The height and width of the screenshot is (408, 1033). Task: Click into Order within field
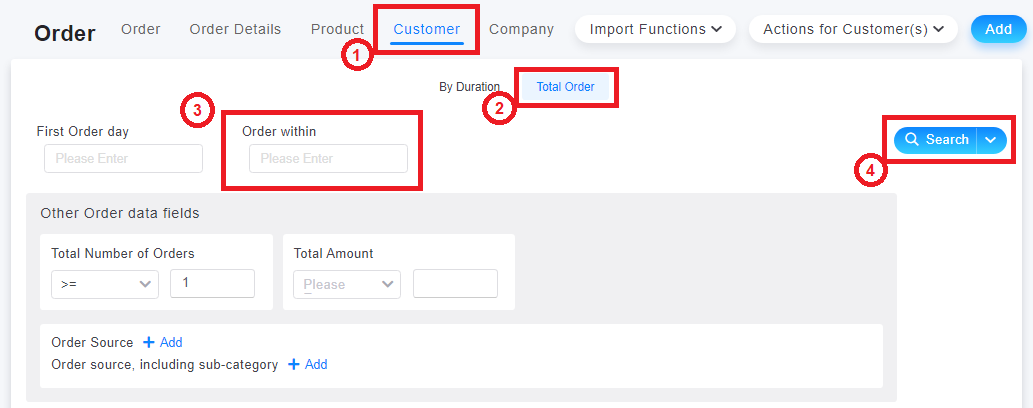coord(328,159)
